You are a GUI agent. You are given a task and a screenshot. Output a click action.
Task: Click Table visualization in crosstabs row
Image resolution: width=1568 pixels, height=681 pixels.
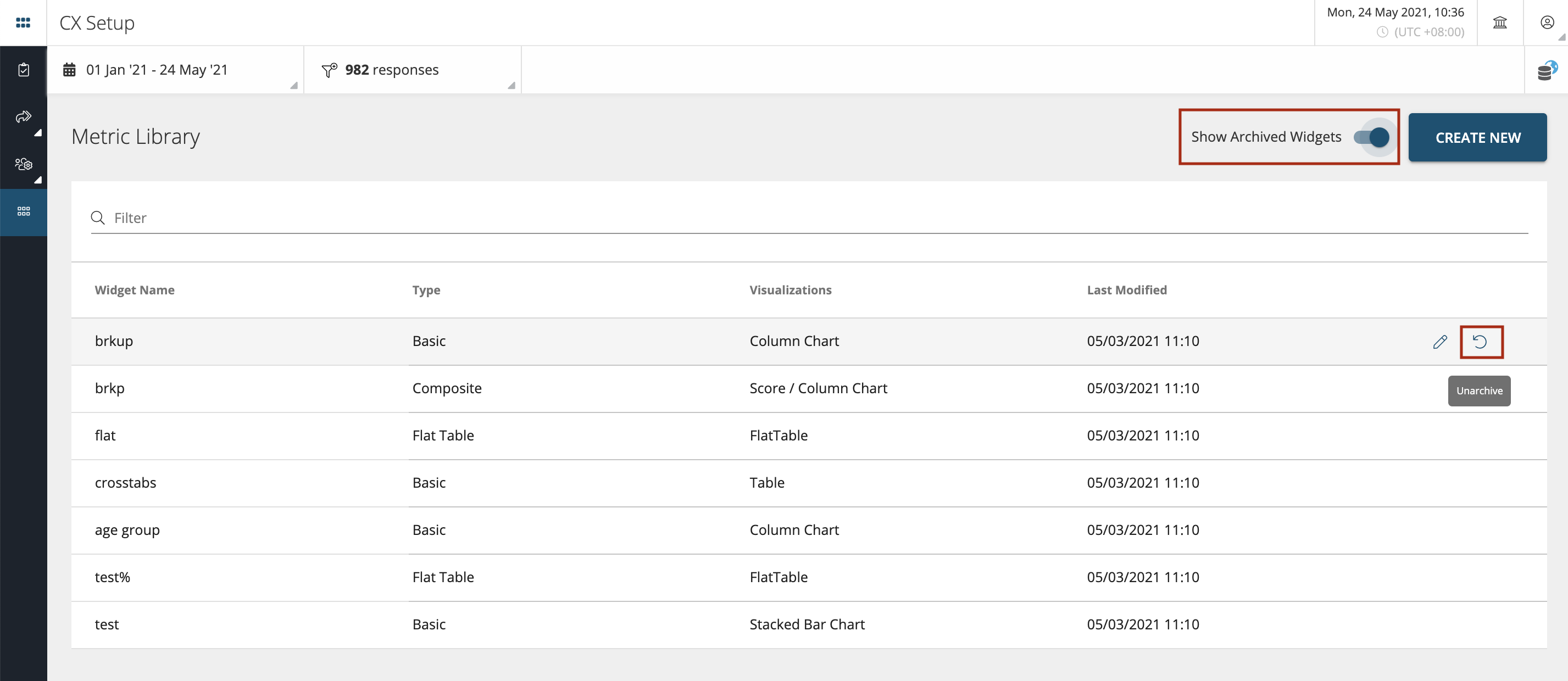[767, 483]
